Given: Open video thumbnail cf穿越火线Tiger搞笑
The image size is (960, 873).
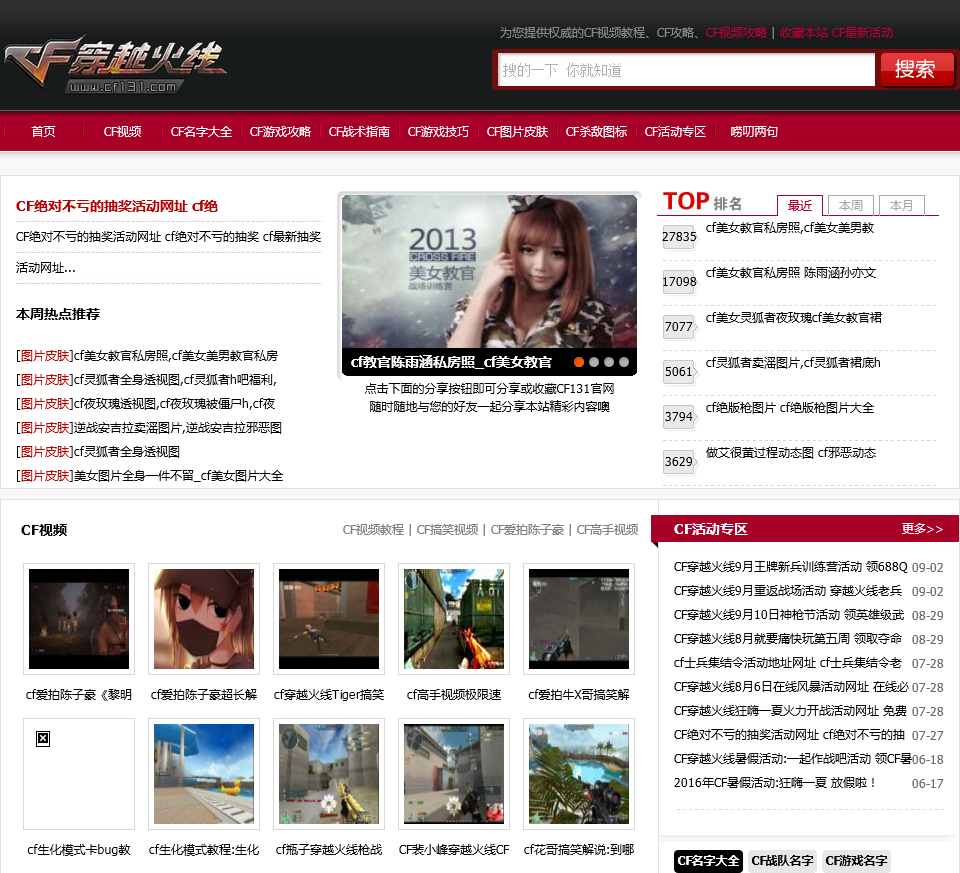Looking at the screenshot, I should [x=329, y=619].
